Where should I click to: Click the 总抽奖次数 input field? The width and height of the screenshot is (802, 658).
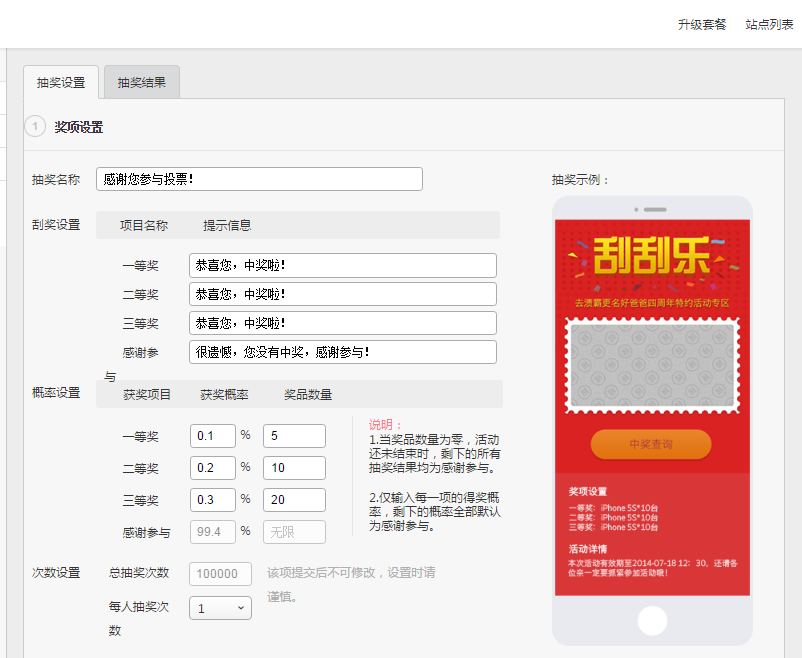pos(220,573)
